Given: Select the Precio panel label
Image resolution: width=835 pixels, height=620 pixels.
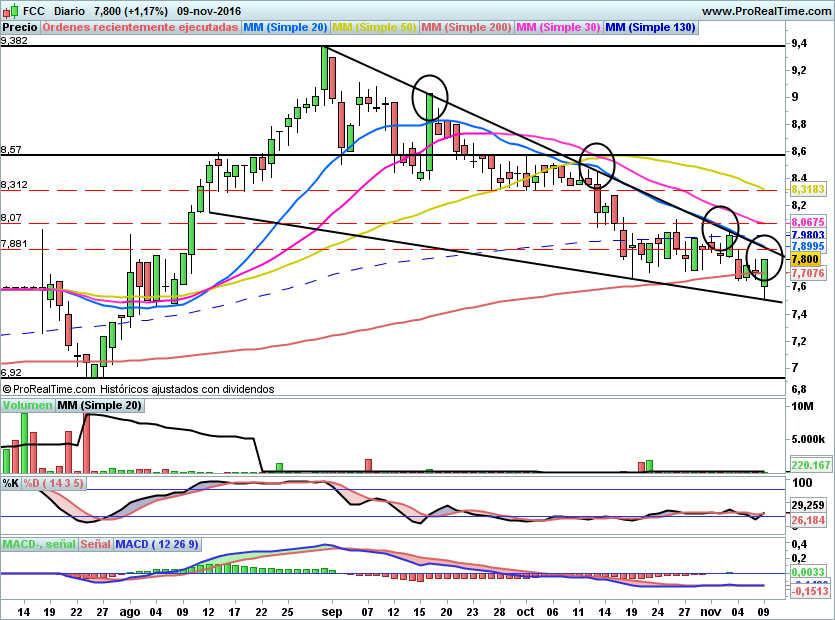Looking at the screenshot, I should (21, 28).
